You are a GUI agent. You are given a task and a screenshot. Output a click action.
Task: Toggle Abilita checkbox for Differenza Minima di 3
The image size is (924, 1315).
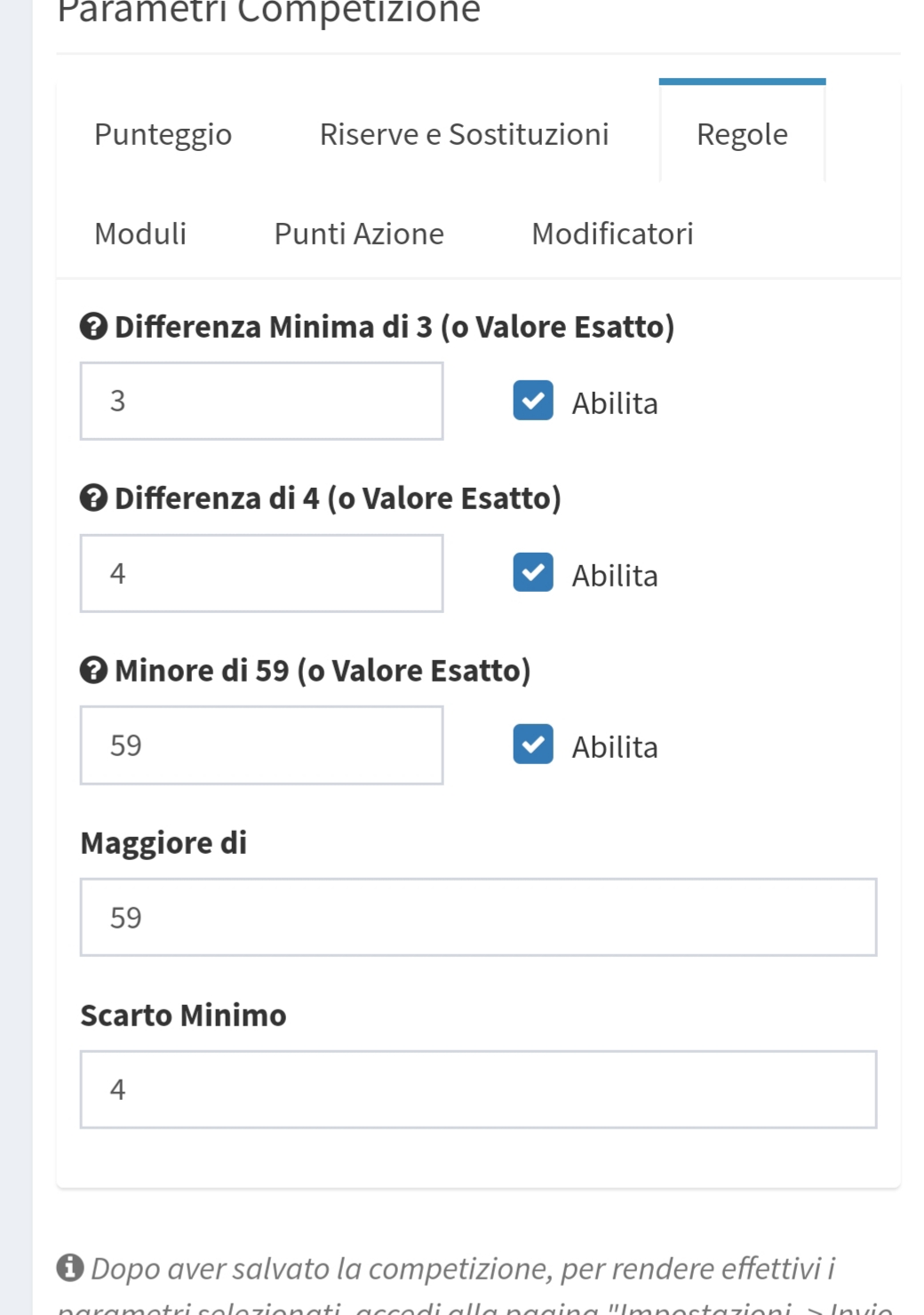pos(533,401)
